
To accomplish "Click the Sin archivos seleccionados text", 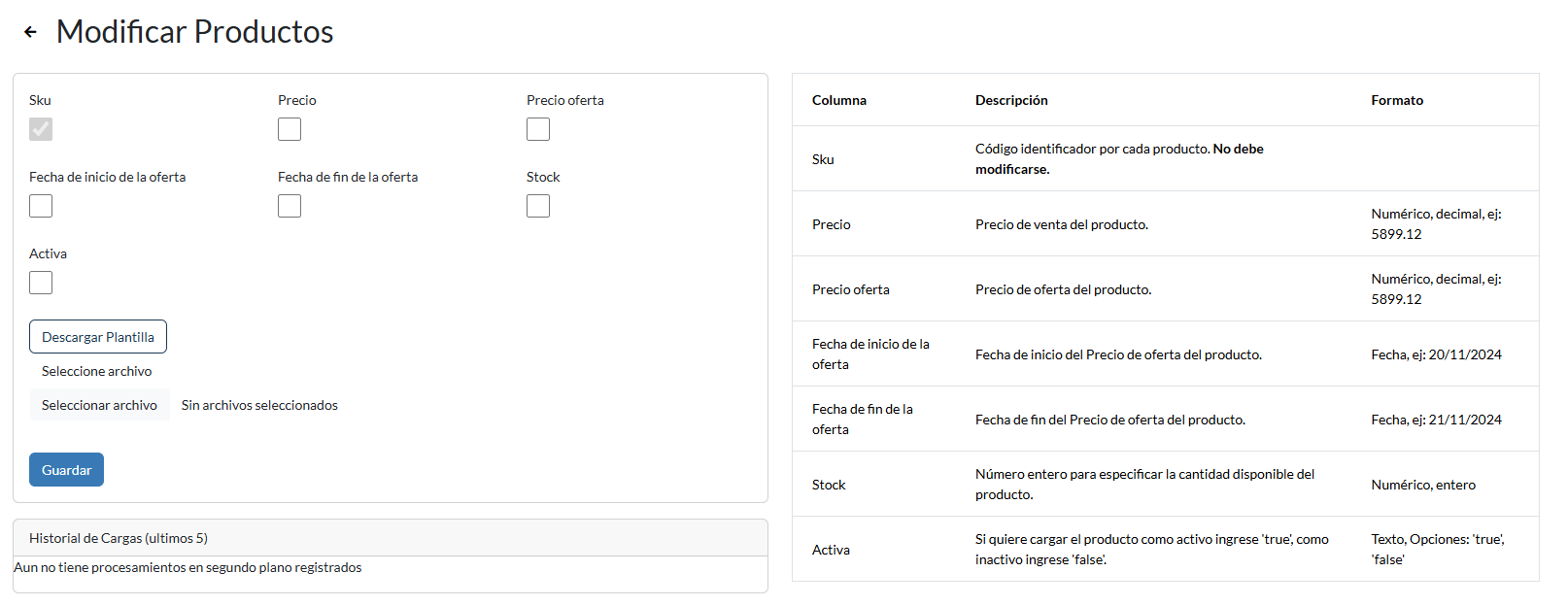I will pyautogui.click(x=259, y=405).
